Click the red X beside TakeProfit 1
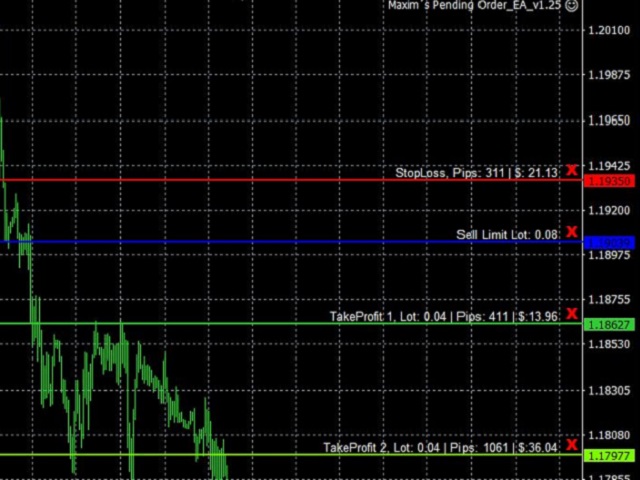Screen dimensions: 640x480 pyautogui.click(x=572, y=313)
